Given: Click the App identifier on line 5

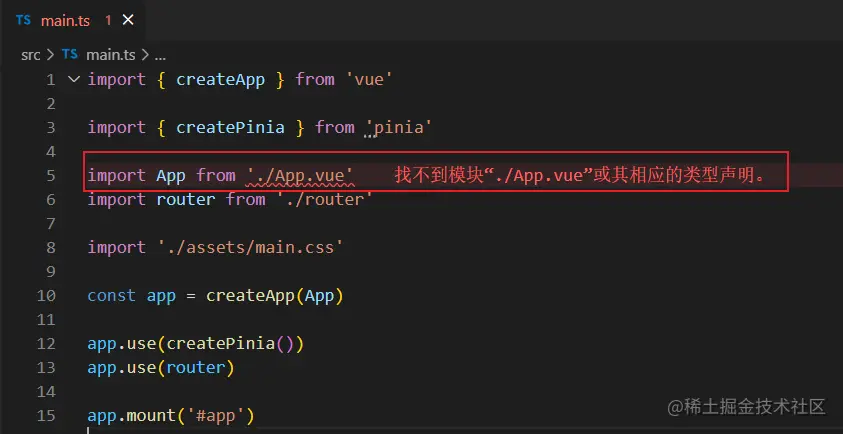Looking at the screenshot, I should pos(171,175).
